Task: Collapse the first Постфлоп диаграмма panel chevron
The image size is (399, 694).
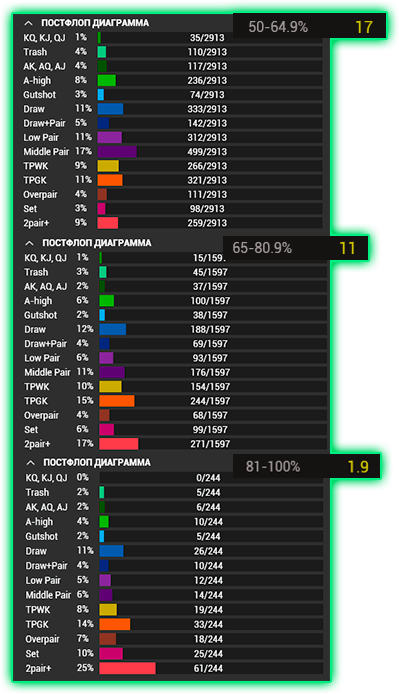Action: point(29,23)
